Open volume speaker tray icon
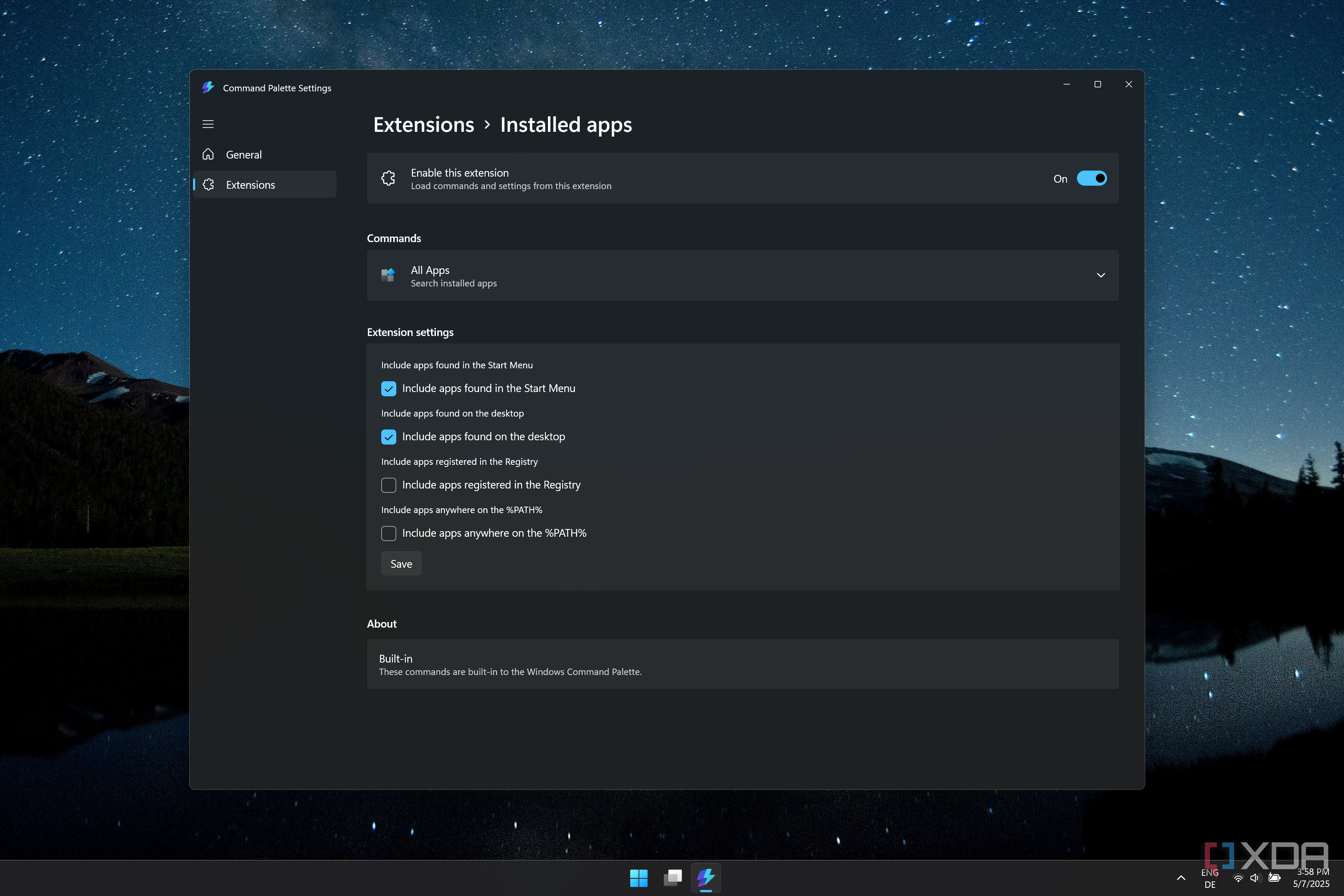1344x896 pixels. point(1255,878)
